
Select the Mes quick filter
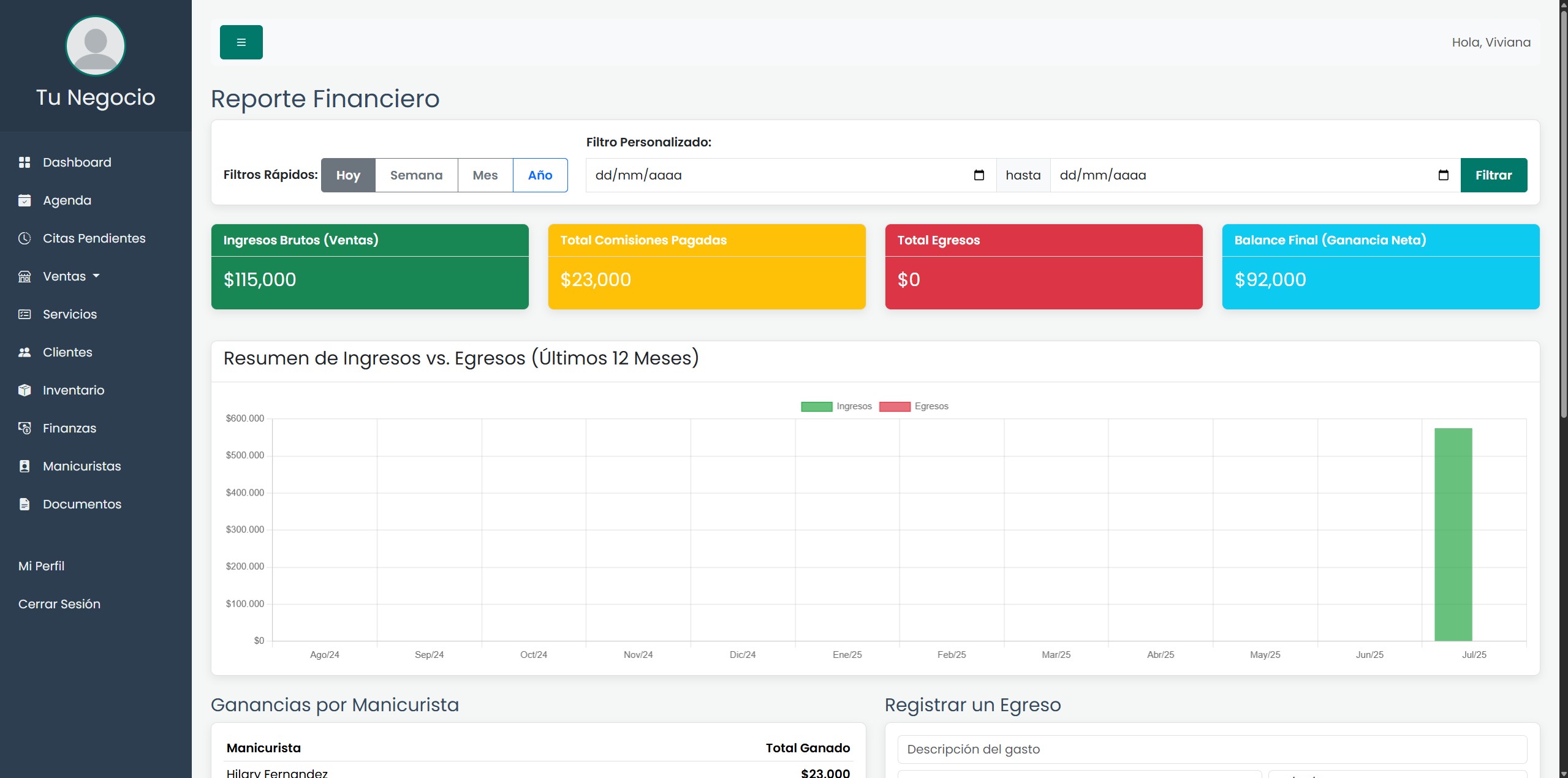click(485, 175)
